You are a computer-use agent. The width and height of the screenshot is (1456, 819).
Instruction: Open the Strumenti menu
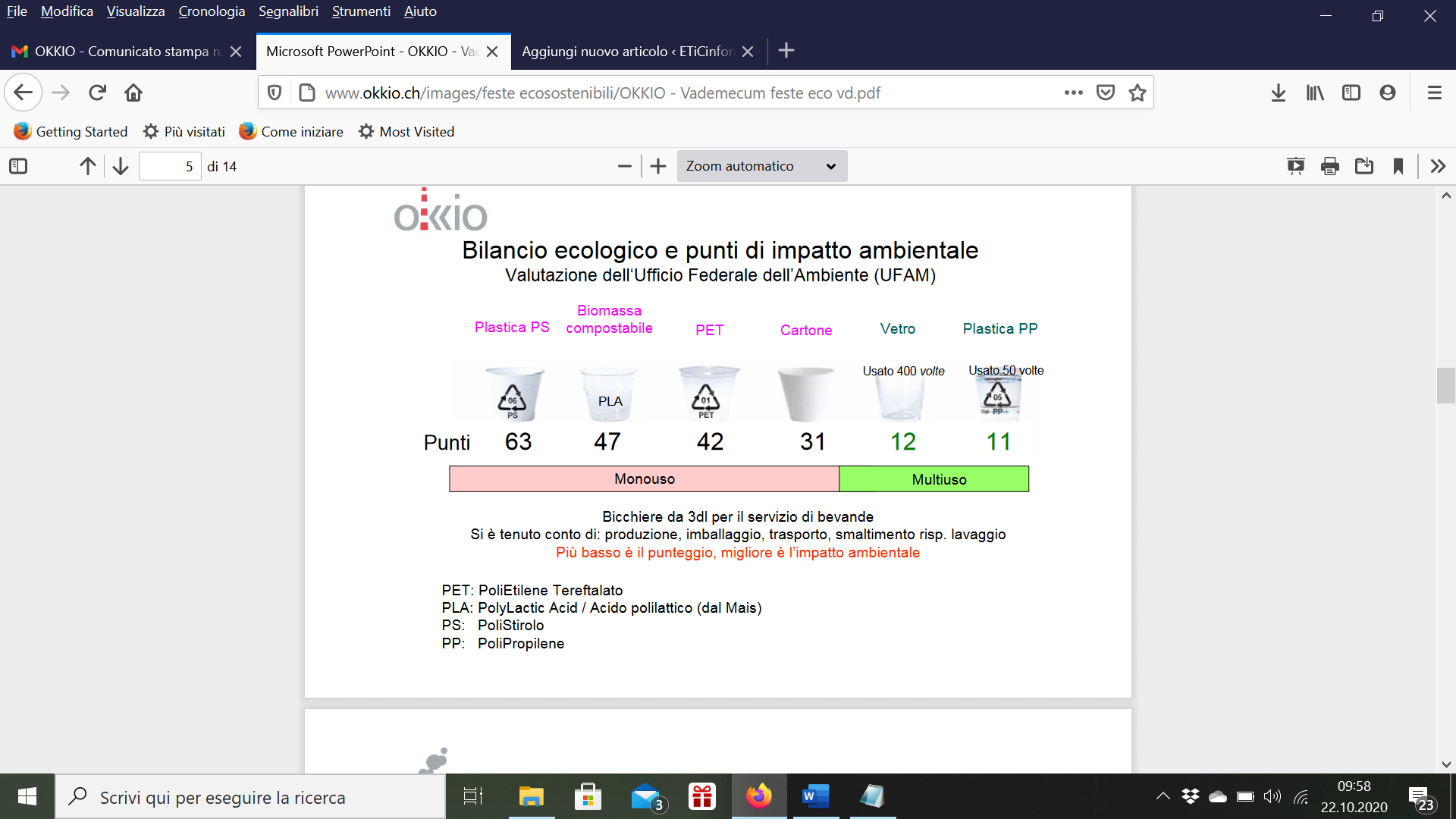point(361,11)
